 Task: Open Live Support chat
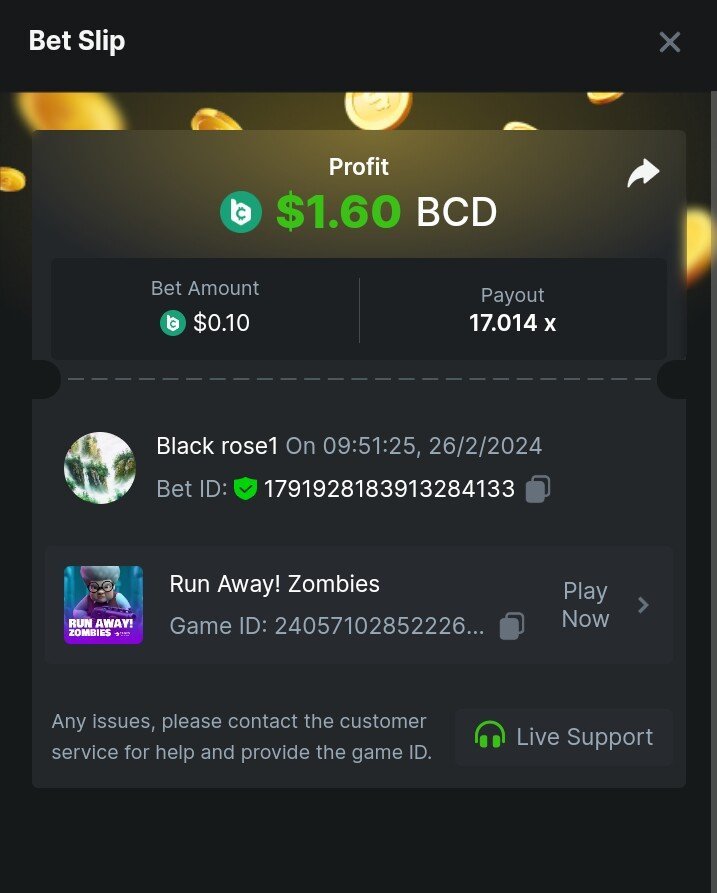tap(564, 737)
